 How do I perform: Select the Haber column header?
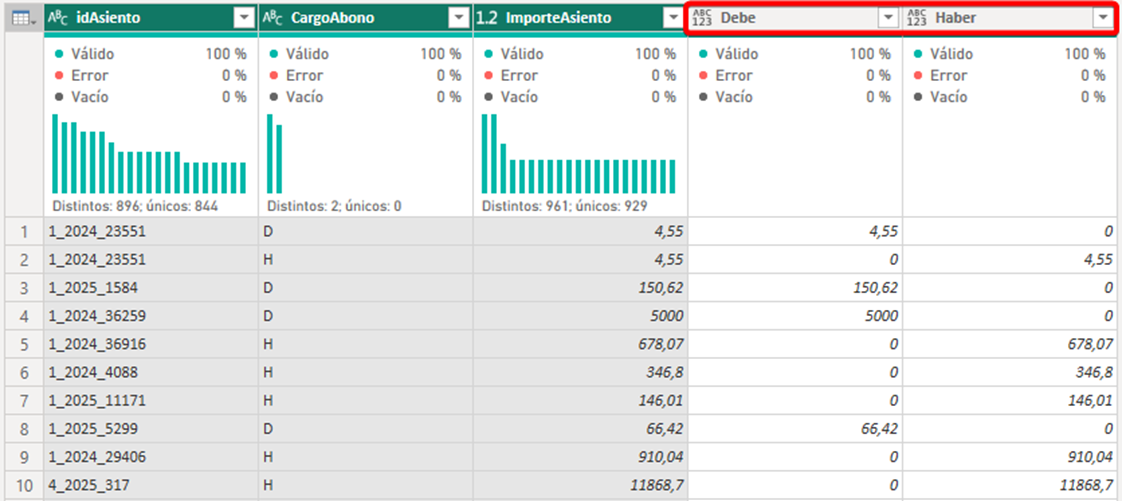[1005, 18]
